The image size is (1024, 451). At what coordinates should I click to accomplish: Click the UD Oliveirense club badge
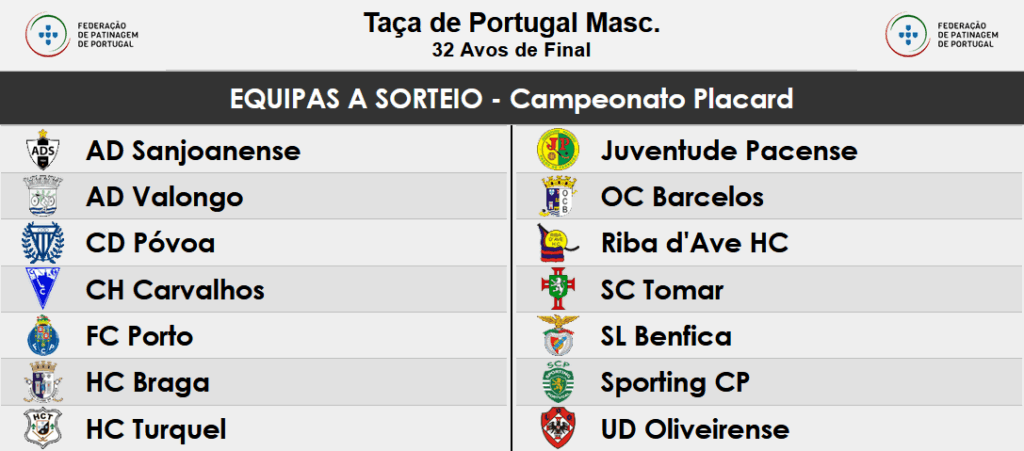(558, 429)
